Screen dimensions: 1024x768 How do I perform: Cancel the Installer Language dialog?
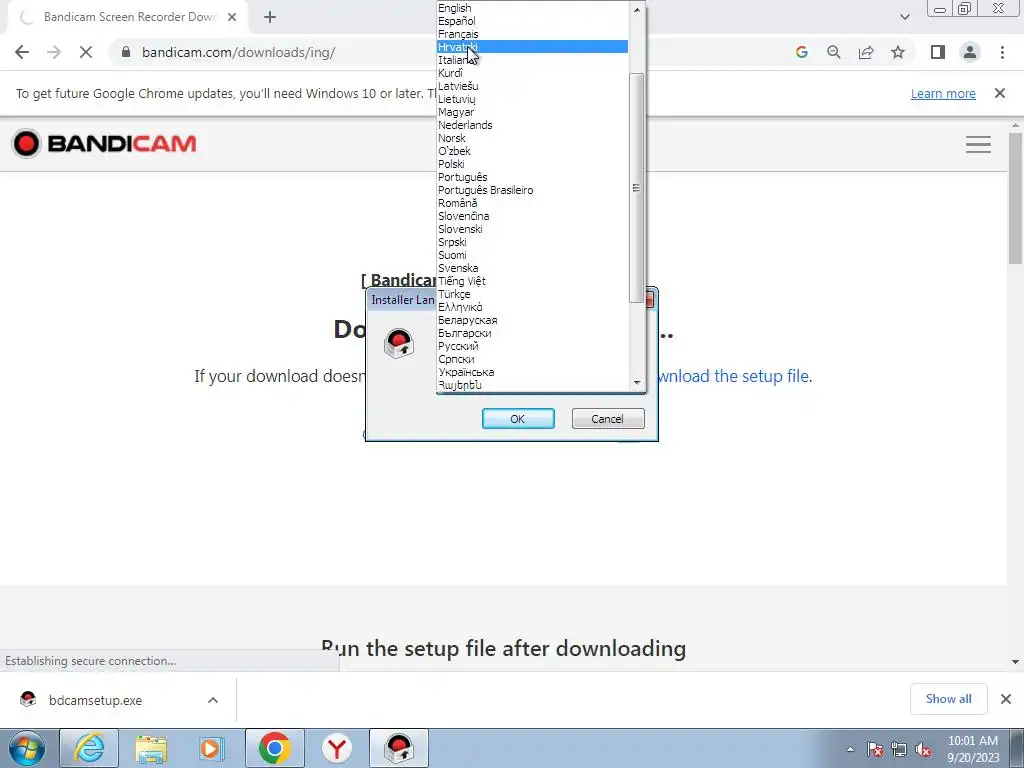(x=608, y=419)
